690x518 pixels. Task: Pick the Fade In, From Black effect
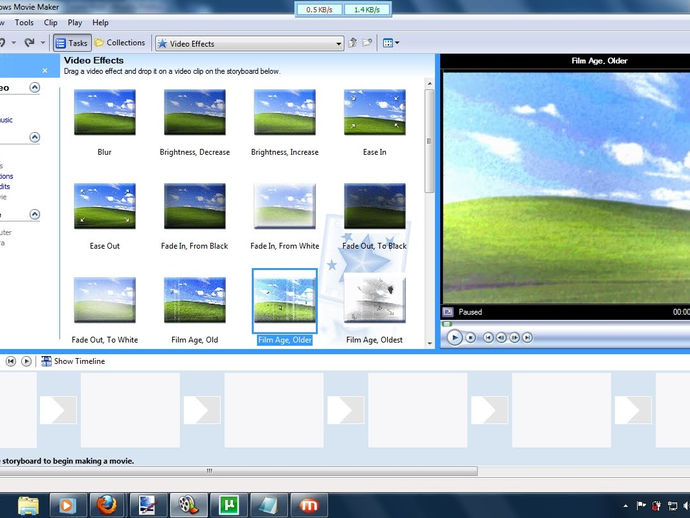click(195, 206)
